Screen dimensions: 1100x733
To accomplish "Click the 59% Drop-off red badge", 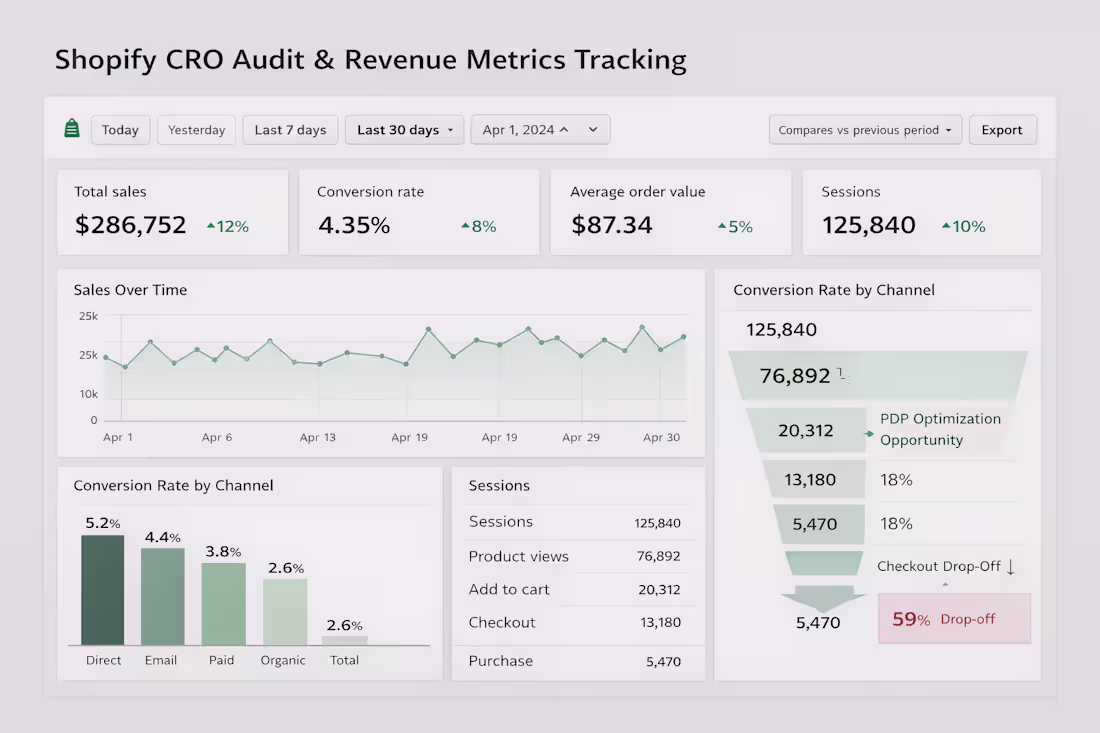I will click(954, 619).
